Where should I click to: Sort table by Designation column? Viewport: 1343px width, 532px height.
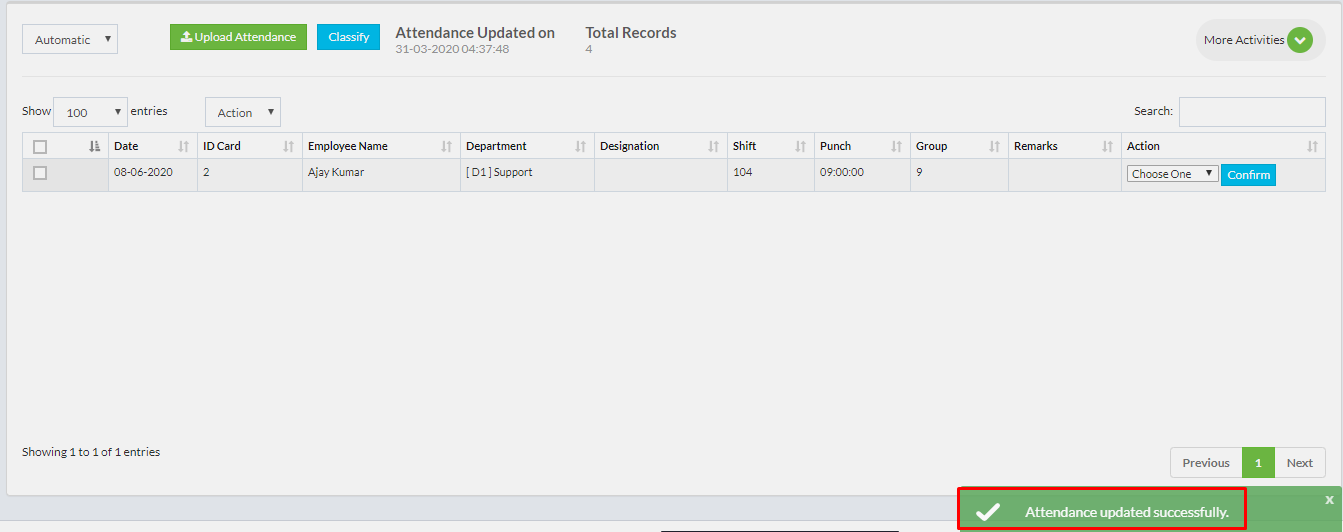click(x=660, y=146)
